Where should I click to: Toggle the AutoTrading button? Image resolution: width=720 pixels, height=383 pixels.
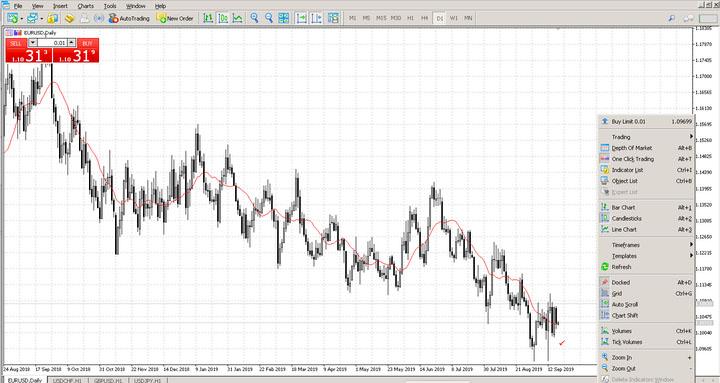point(129,18)
